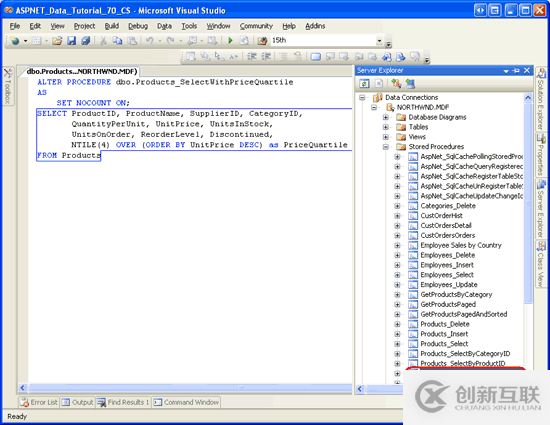The height and width of the screenshot is (425, 550).
Task: Open the File menu
Action: [15, 26]
